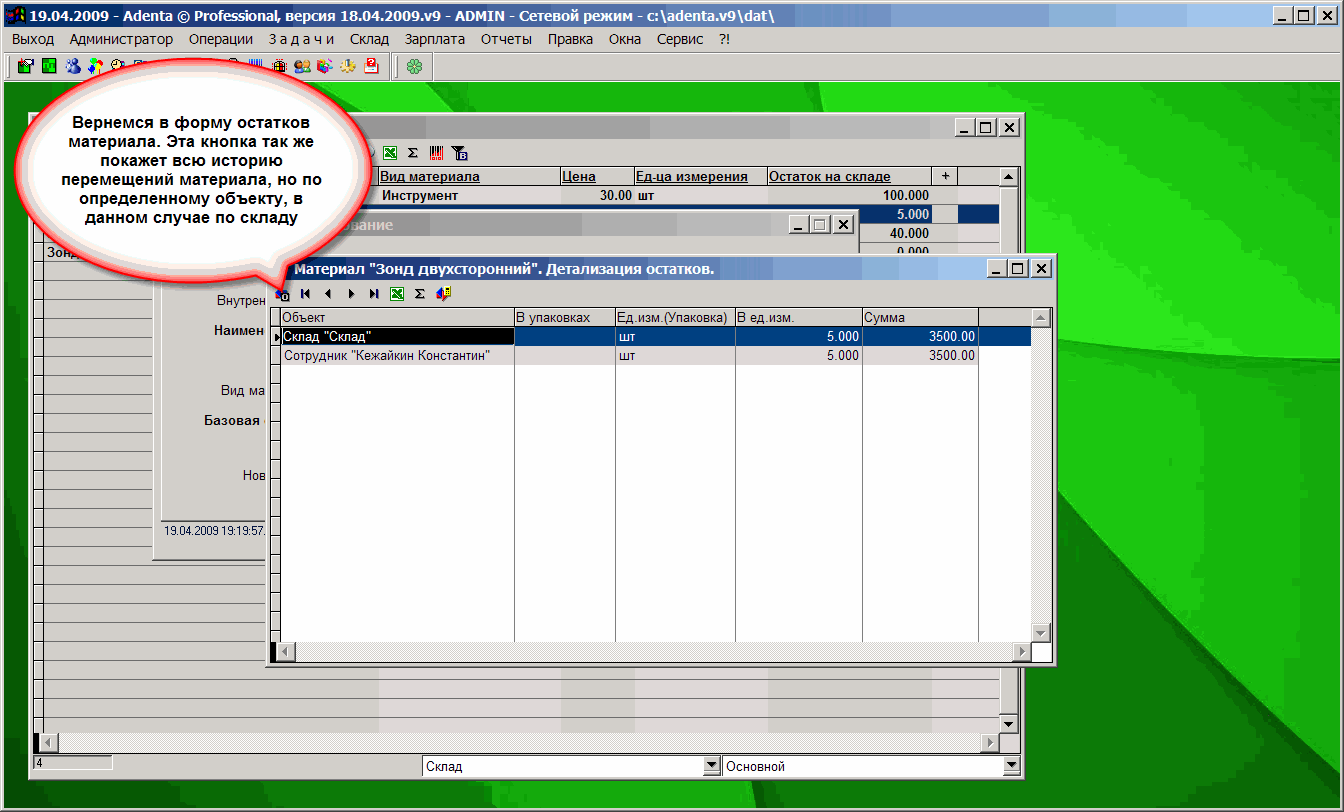Screen dimensions: 1344x812
Task: Sort by Остаток на складе column header
Action: pos(829,176)
